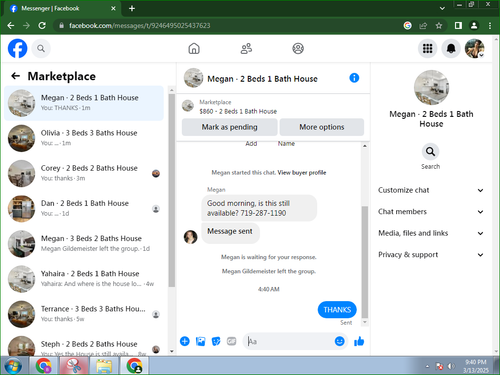Open Snipping Tool in the taskbar
The height and width of the screenshot is (375, 500).
tap(74, 366)
